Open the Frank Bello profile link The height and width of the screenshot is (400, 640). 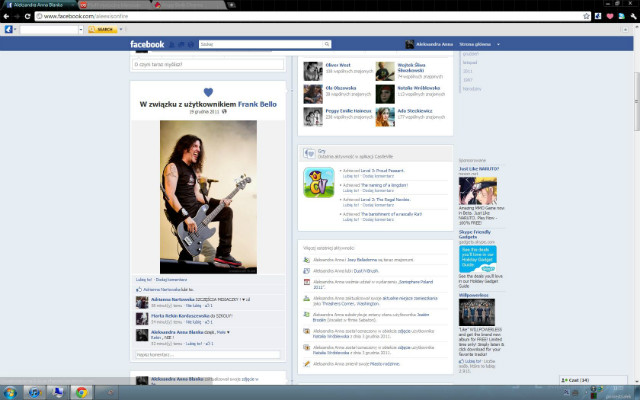coord(257,104)
